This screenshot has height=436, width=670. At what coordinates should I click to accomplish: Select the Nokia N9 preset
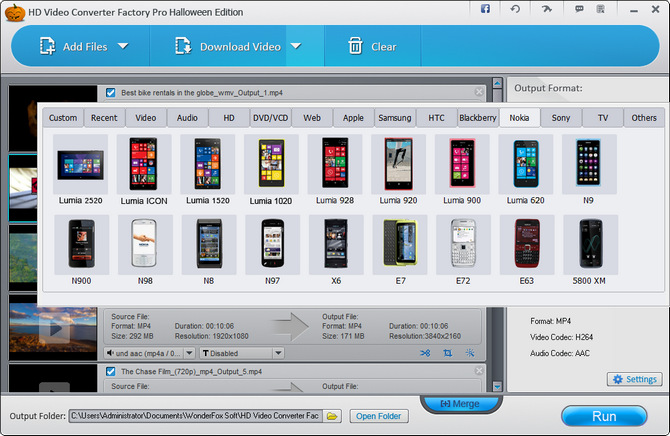coord(589,170)
